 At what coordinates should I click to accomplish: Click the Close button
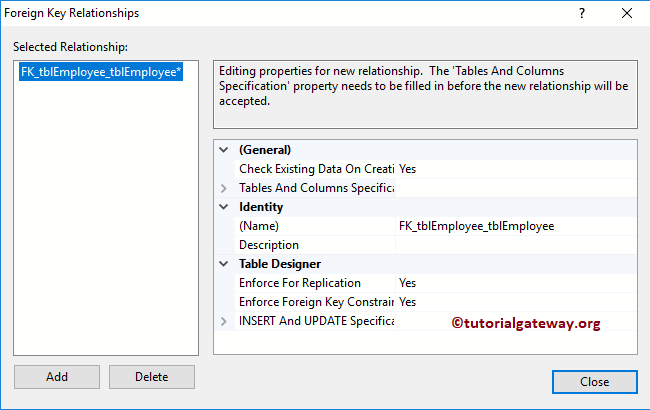tap(594, 381)
